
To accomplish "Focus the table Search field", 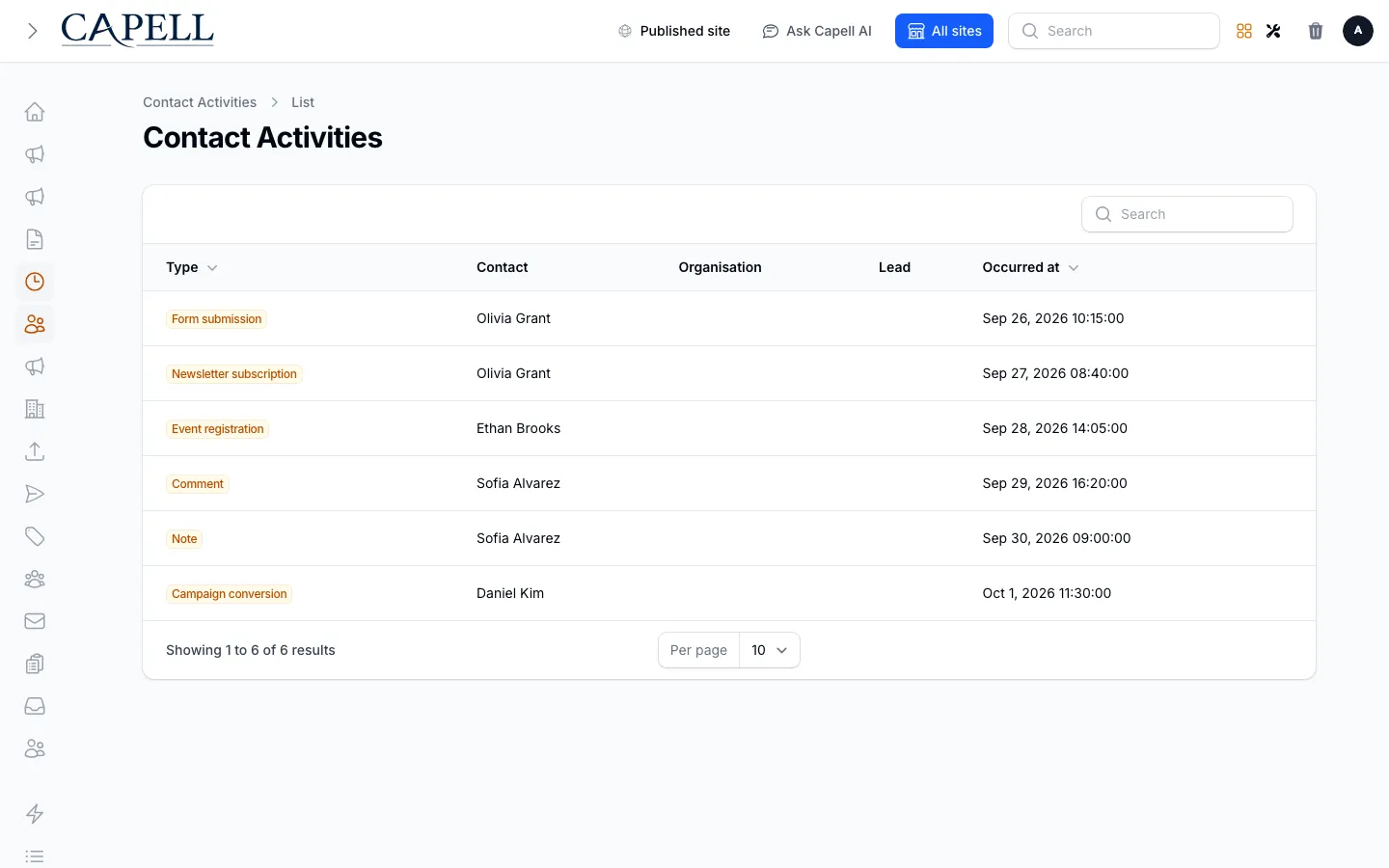I will point(1187,214).
